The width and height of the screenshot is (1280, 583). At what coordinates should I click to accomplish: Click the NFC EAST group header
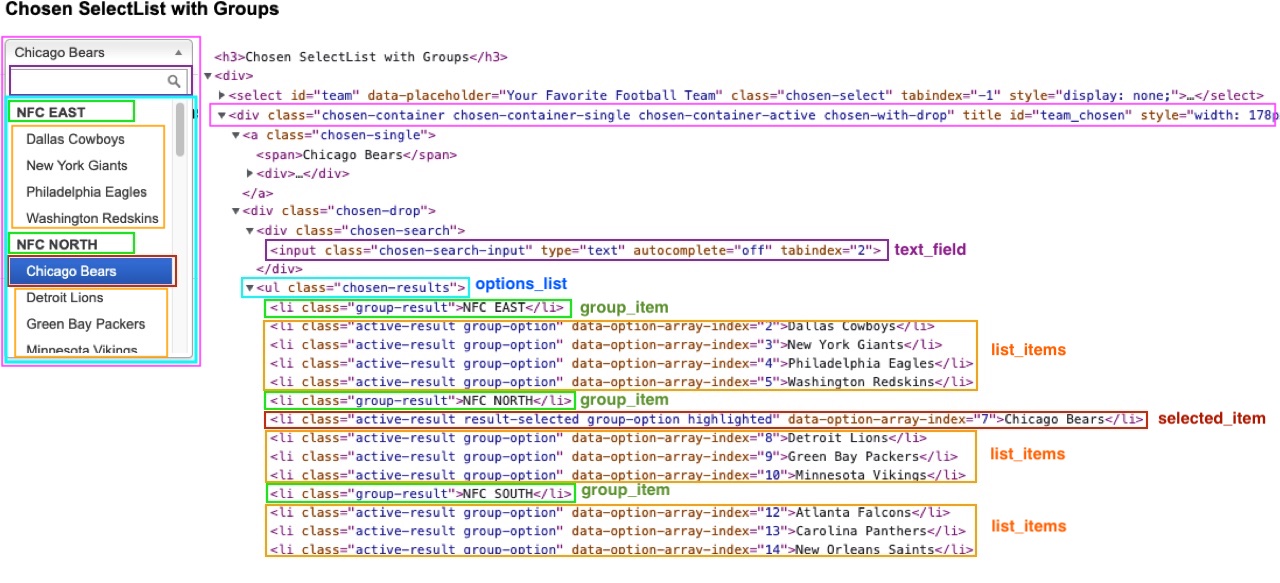(x=51, y=112)
